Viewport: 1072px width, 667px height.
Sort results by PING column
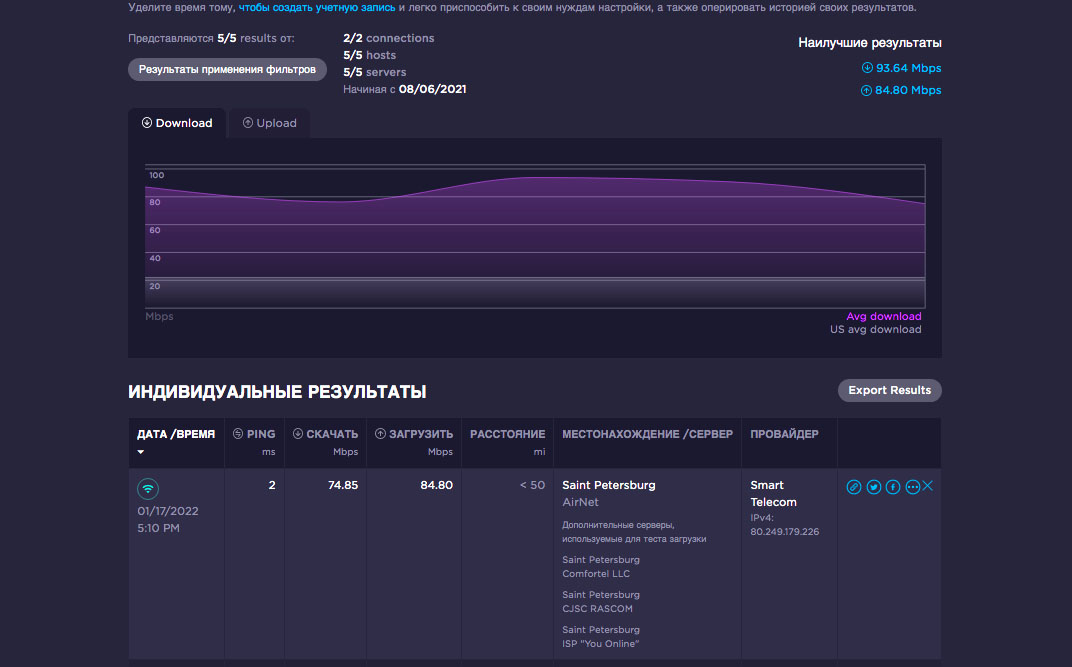pyautogui.click(x=254, y=434)
